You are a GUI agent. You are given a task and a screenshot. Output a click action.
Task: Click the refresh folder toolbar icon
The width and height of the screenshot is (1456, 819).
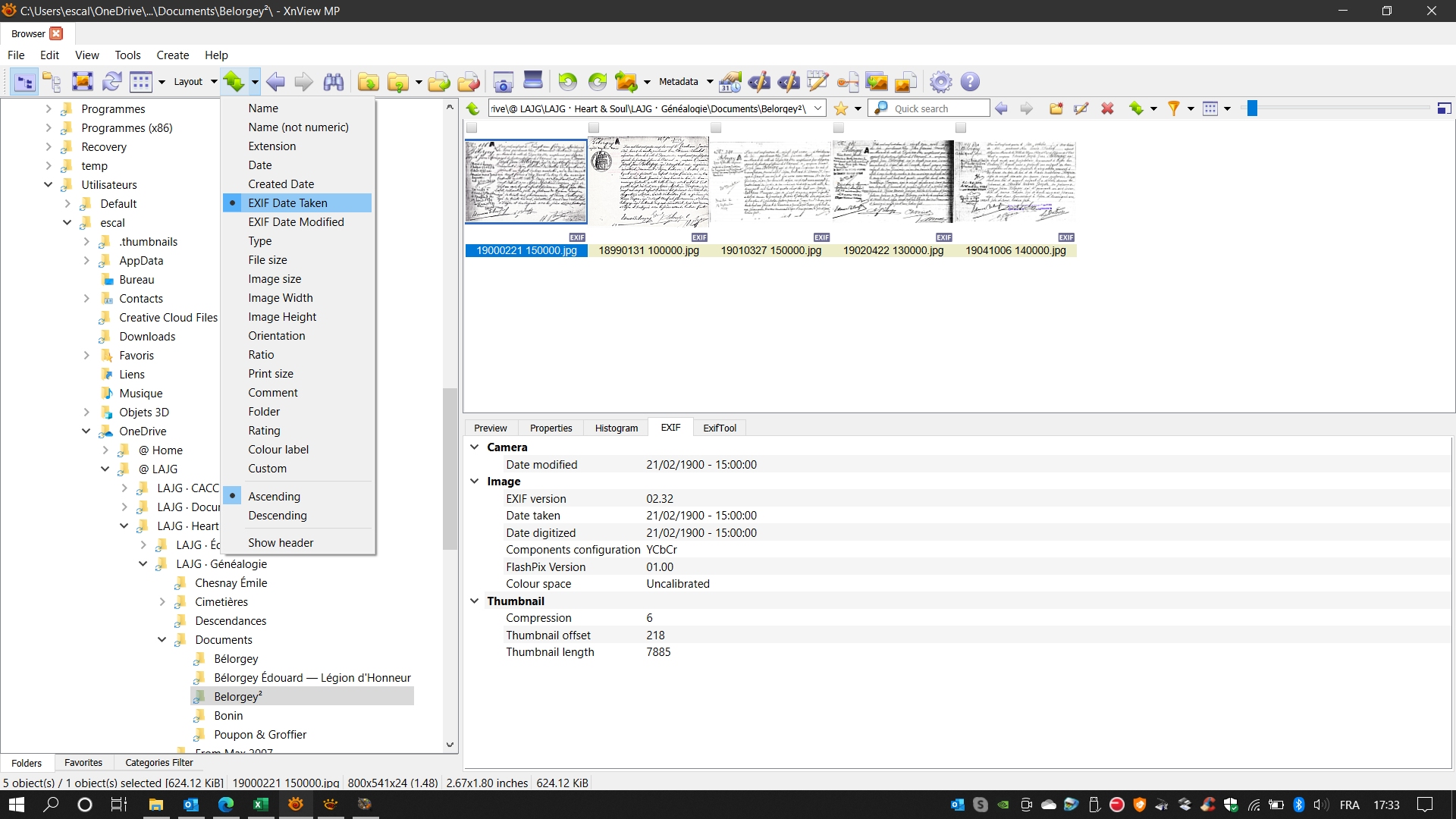pyautogui.click(x=112, y=82)
